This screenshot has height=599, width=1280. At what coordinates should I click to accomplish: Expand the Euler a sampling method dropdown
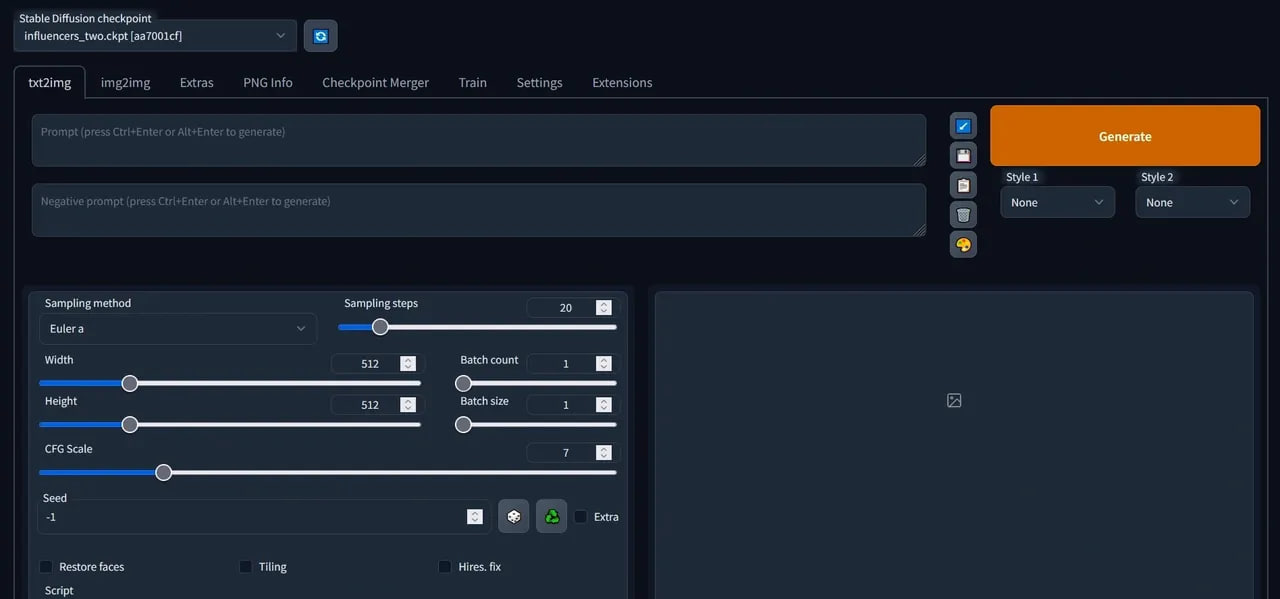178,329
